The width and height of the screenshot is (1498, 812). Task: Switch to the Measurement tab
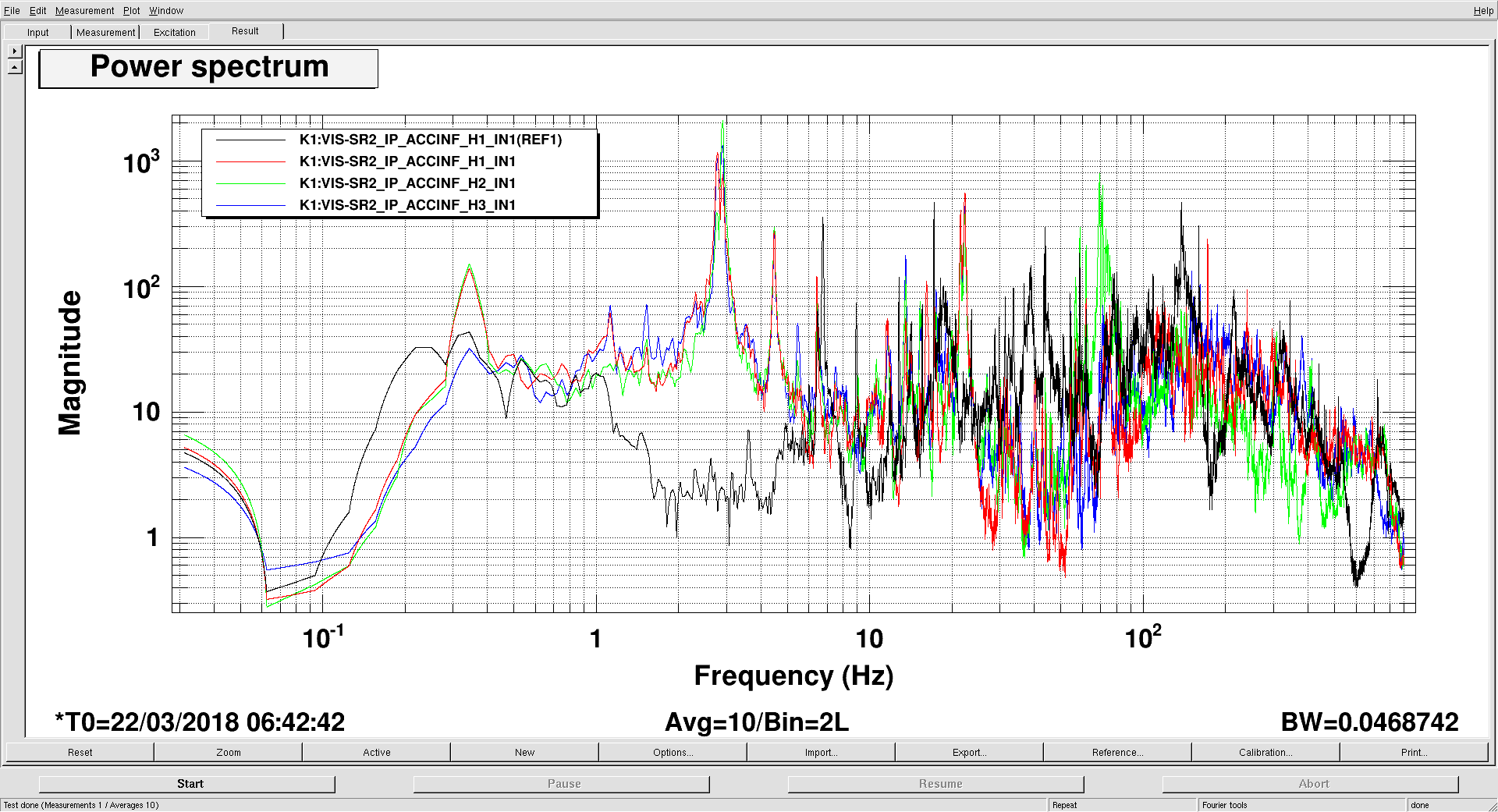[x=105, y=32]
